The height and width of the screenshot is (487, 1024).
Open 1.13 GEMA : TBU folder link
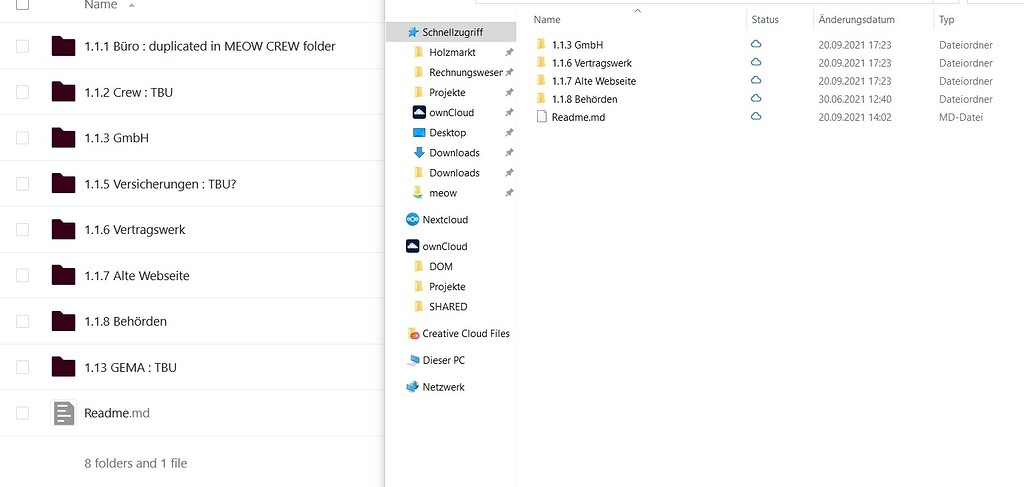tap(131, 367)
